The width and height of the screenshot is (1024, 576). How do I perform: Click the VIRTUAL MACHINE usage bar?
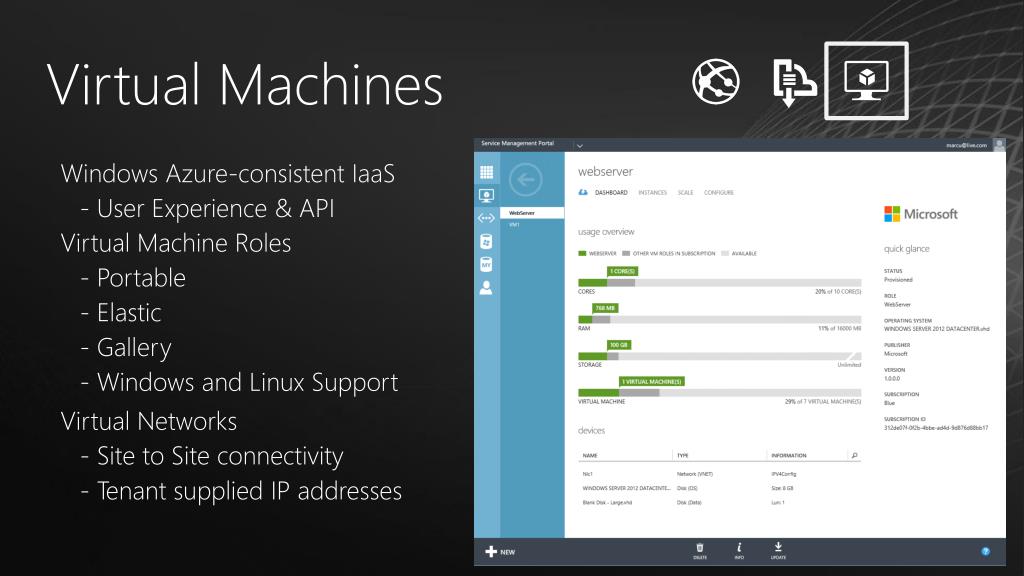click(x=720, y=393)
